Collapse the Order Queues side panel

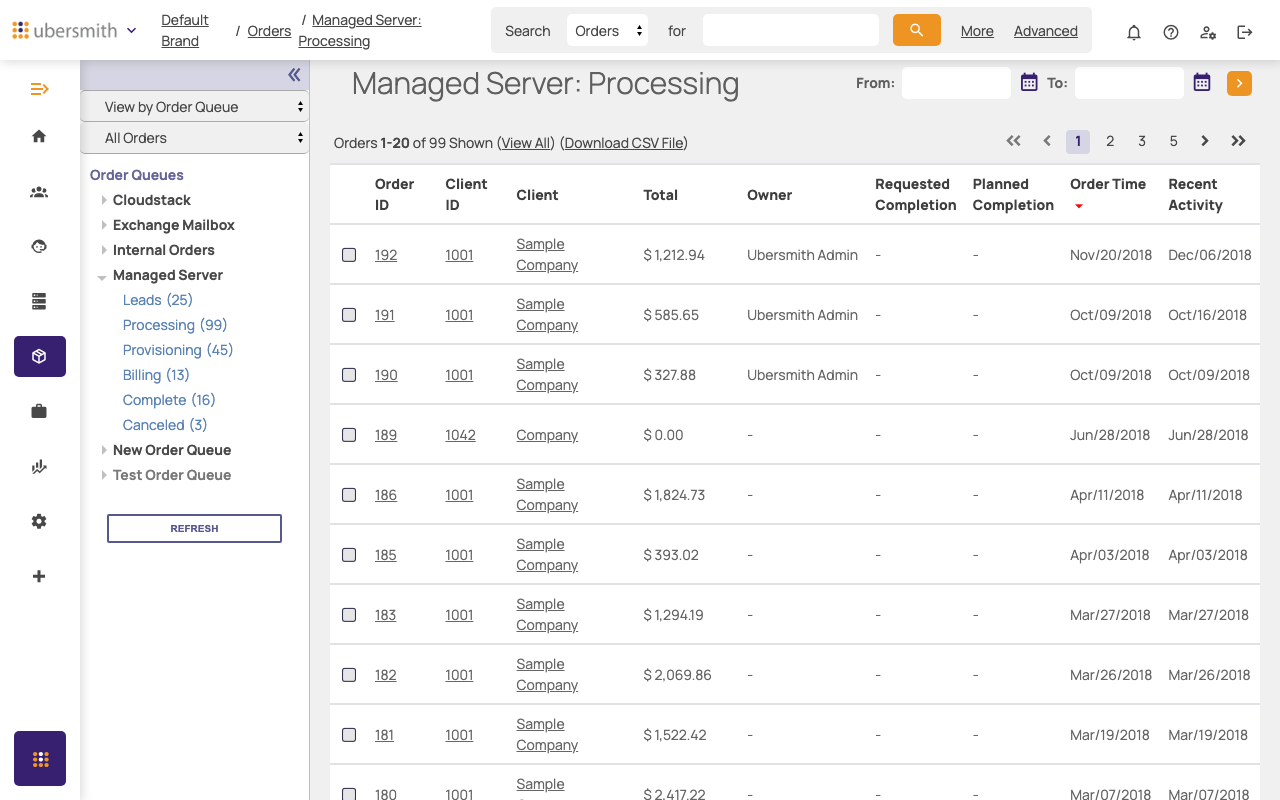[294, 75]
